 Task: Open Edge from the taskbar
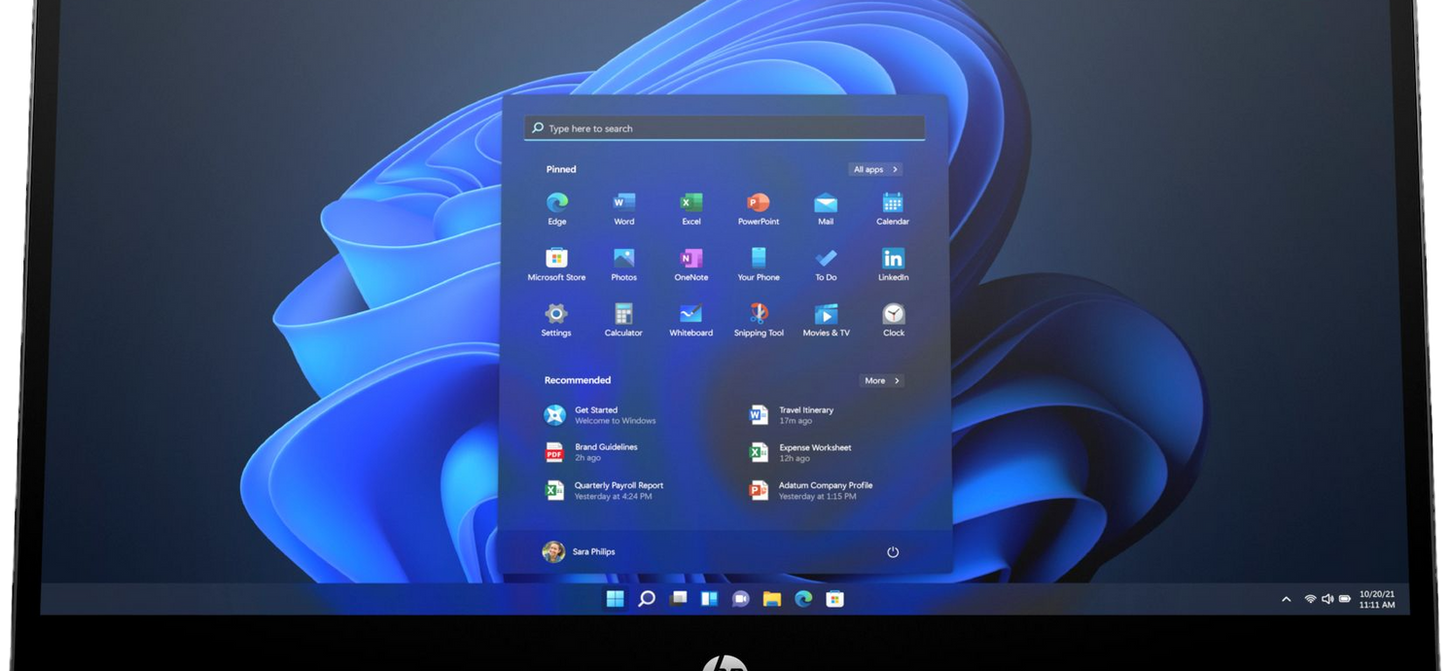point(803,599)
